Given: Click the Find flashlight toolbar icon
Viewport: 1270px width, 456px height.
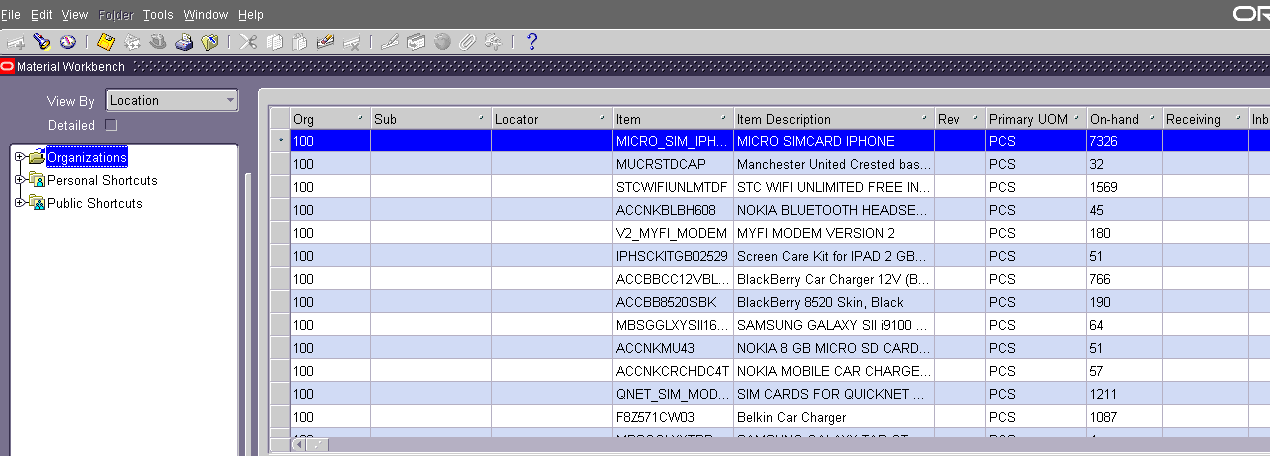Looking at the screenshot, I should pos(41,42).
